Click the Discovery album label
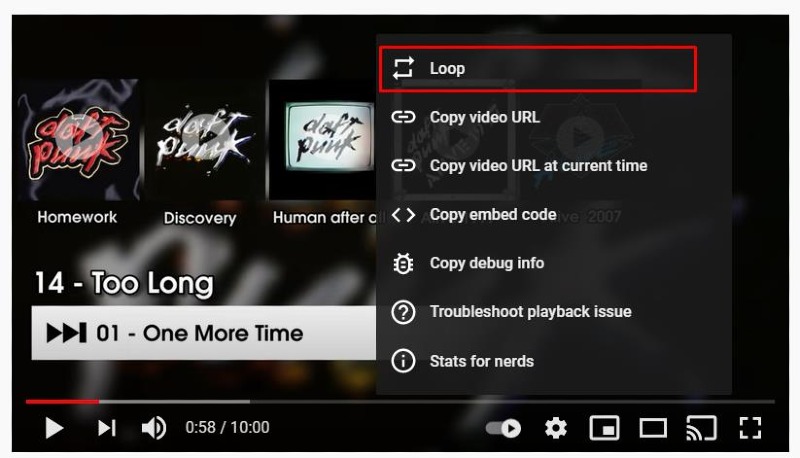Viewport: 800px width, 458px height. pos(199,218)
